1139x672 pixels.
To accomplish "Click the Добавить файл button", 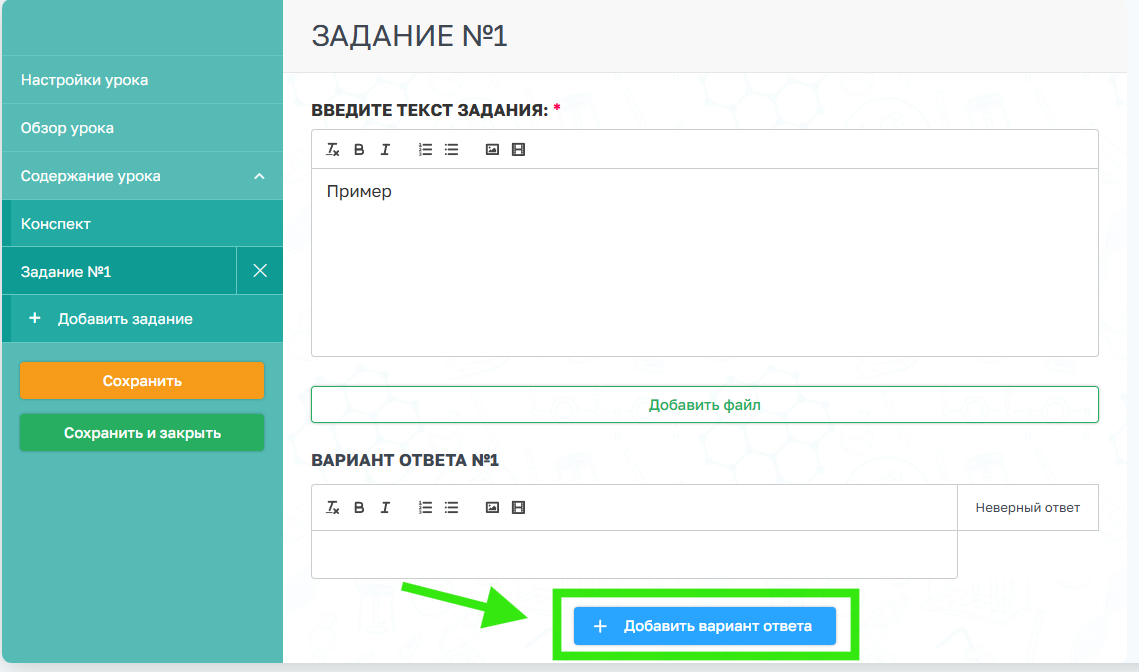I will click(705, 405).
